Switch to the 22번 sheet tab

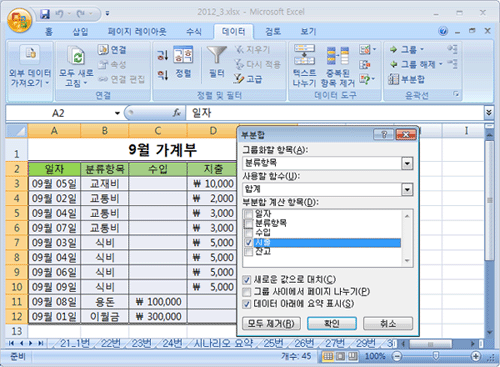coord(110,343)
